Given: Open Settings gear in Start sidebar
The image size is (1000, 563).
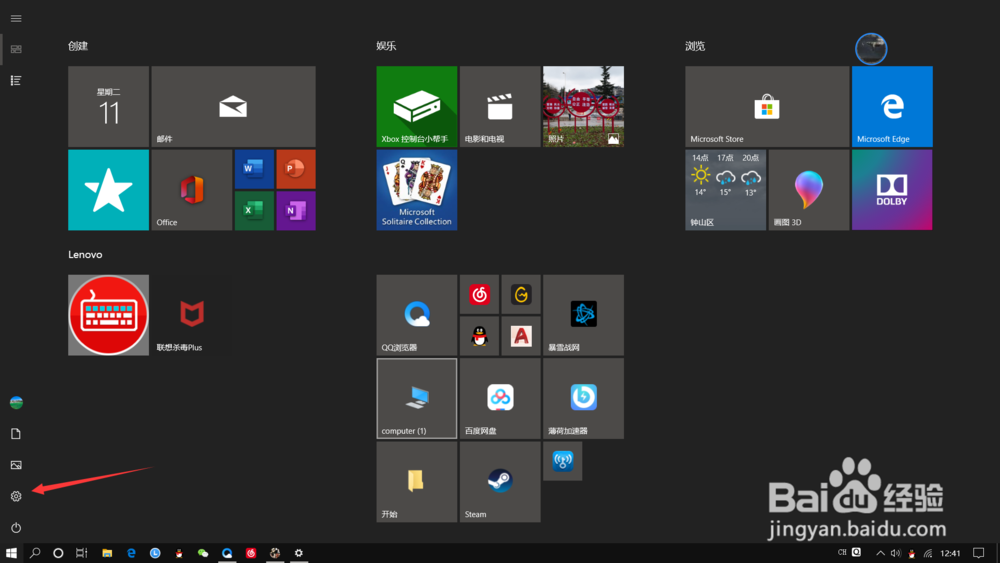Looking at the screenshot, I should 16,496.
